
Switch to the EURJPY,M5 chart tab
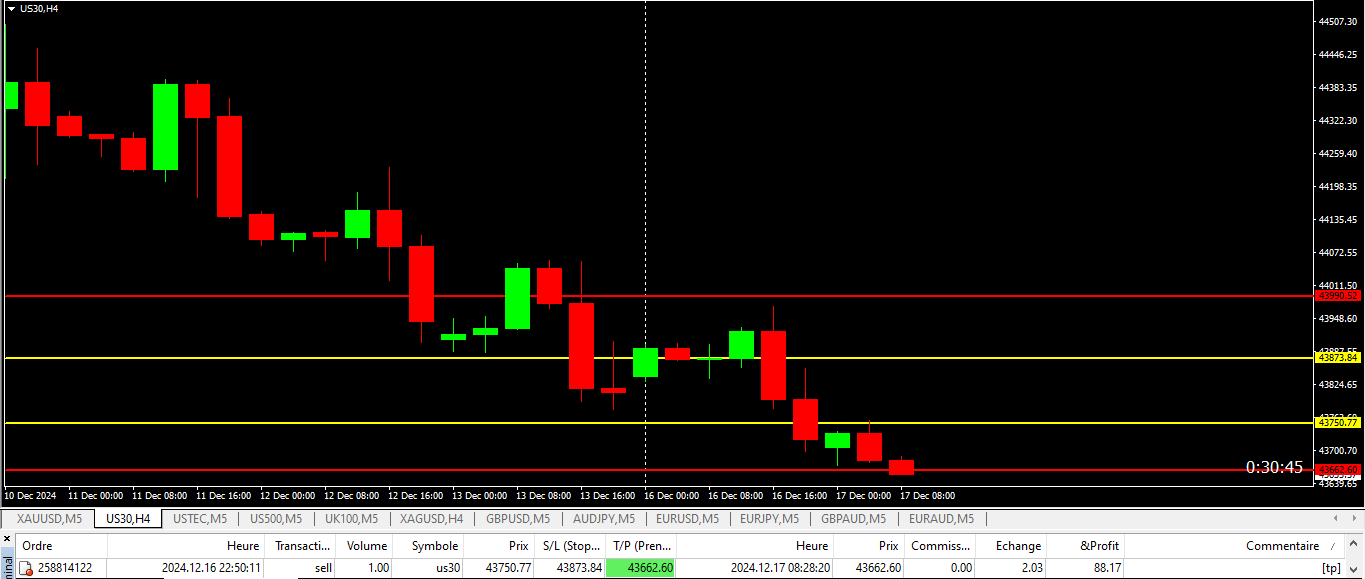pyautogui.click(x=770, y=518)
